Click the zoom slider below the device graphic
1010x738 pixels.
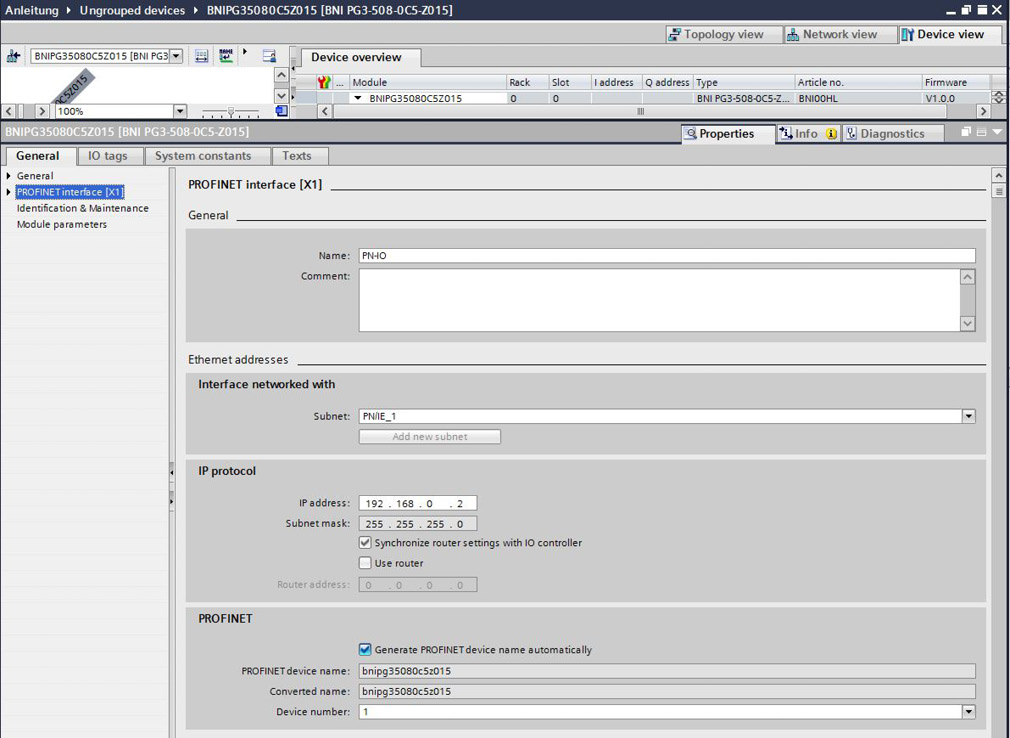(231, 111)
